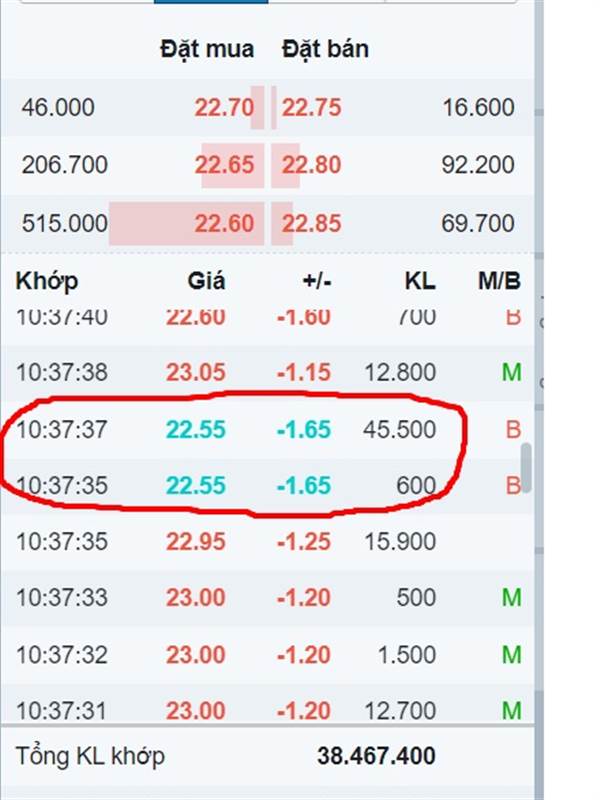Click the 22.60 bid with 515.000 volume
Viewport: 600px width, 800px height.
224,223
